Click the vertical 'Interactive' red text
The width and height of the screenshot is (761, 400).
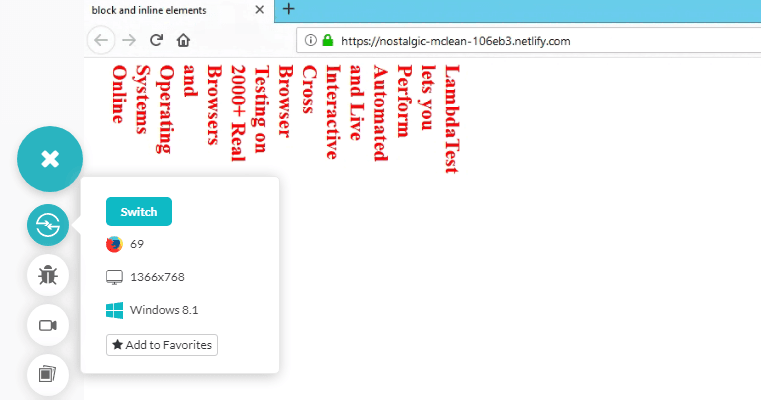tap(333, 112)
